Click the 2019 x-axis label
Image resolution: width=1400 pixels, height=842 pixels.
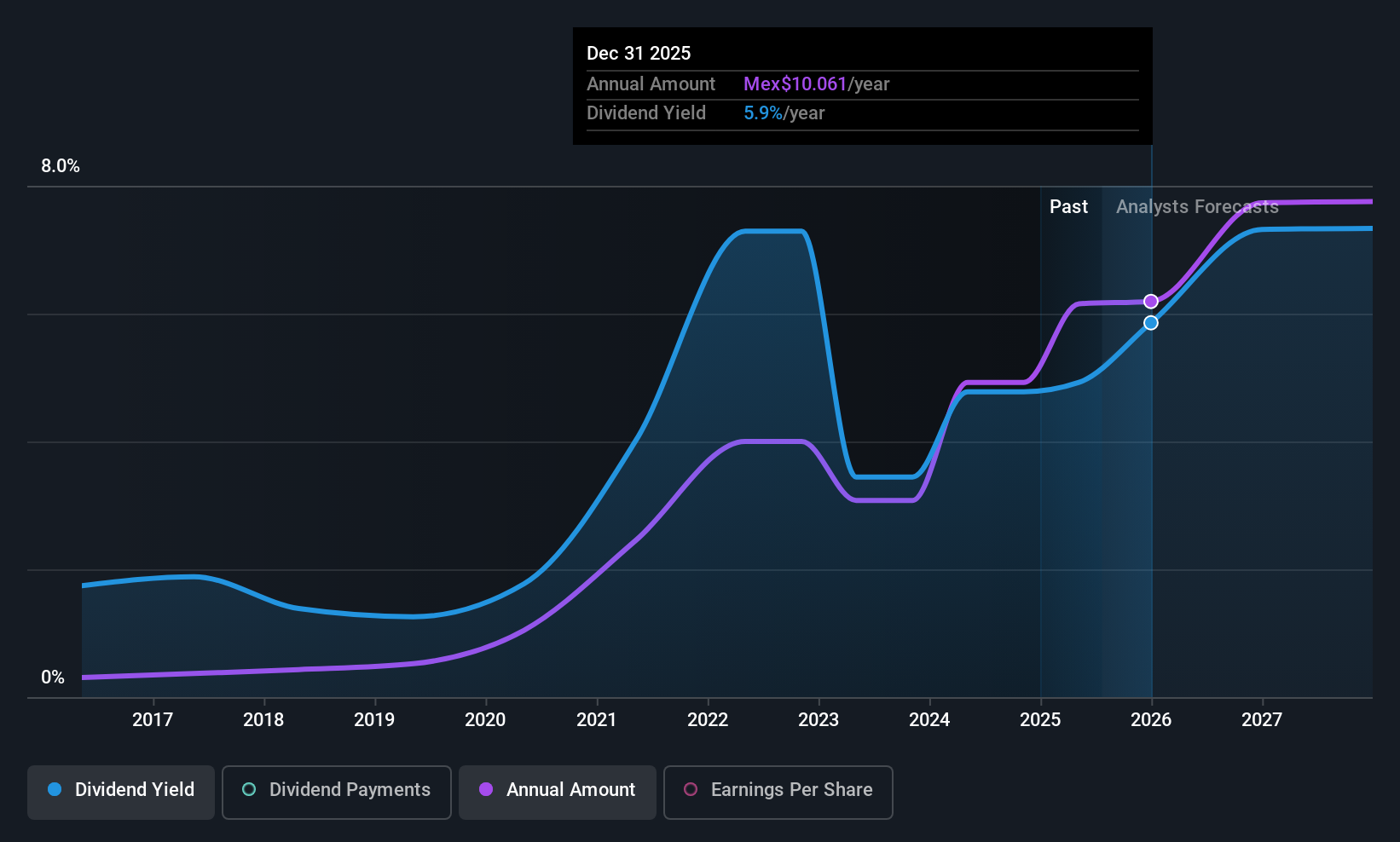(374, 720)
